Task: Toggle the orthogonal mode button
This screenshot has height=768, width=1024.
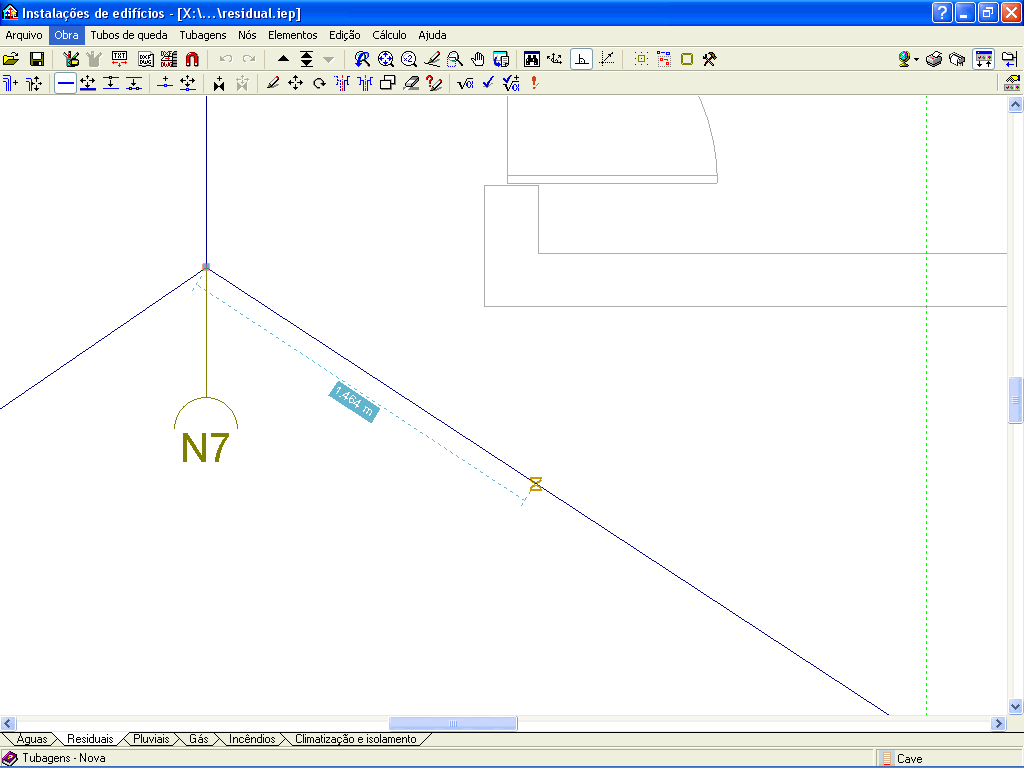Action: pyautogui.click(x=582, y=59)
